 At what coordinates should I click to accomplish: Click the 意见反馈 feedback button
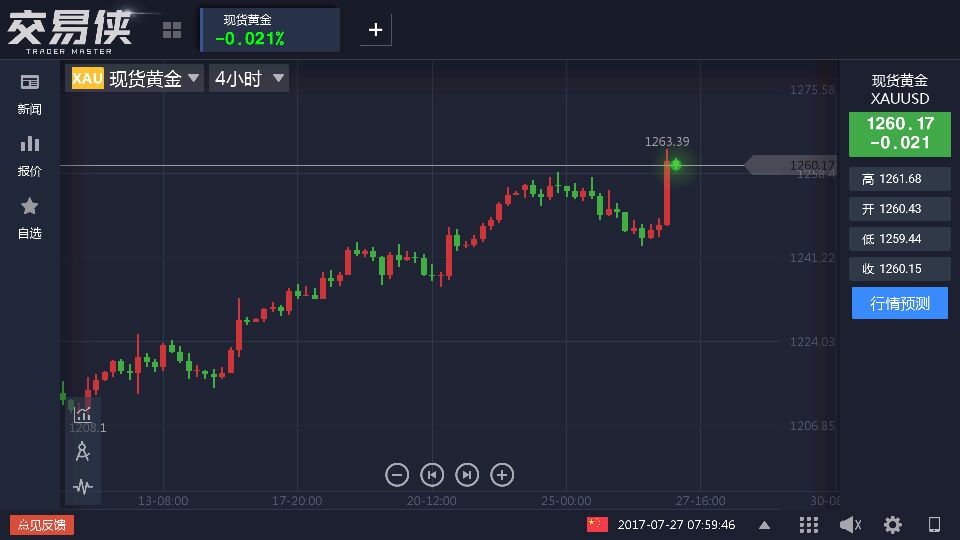tap(42, 525)
